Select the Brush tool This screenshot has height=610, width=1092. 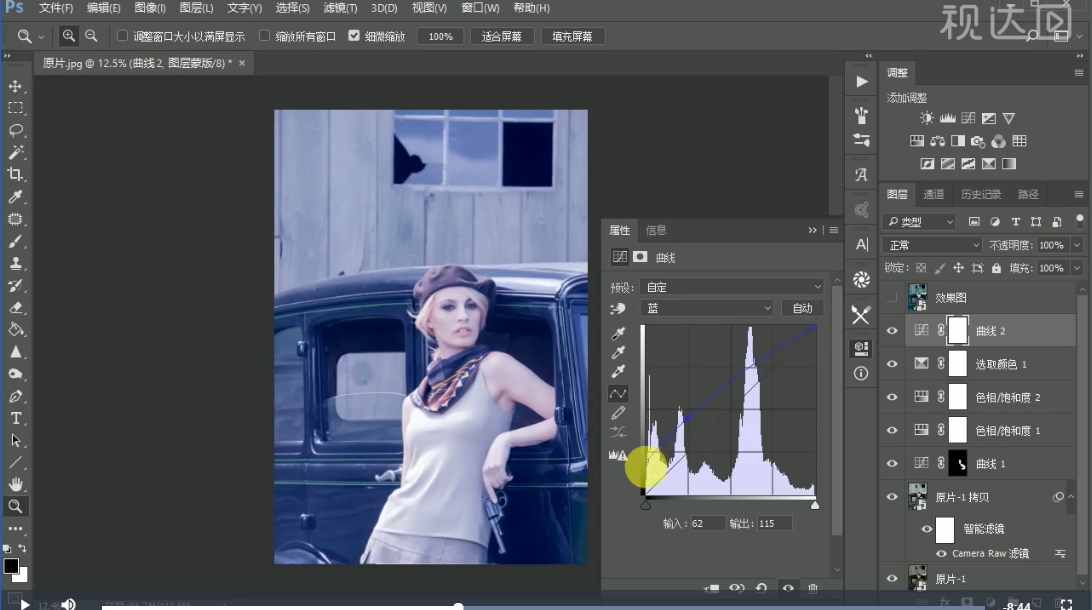(15, 242)
